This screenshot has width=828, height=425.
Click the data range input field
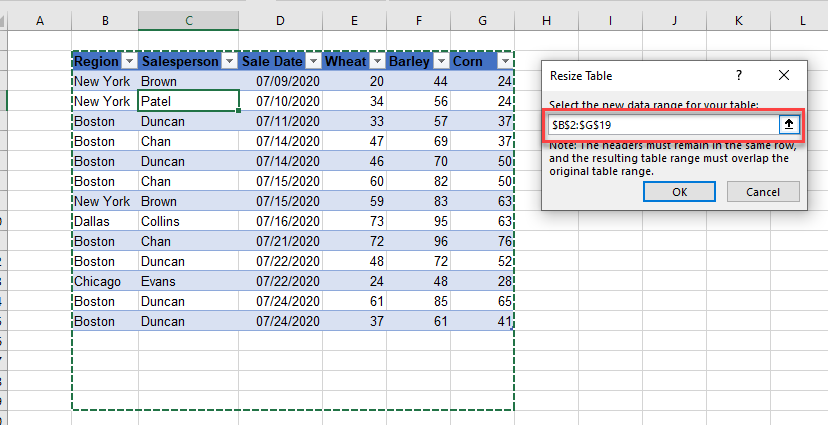point(663,125)
